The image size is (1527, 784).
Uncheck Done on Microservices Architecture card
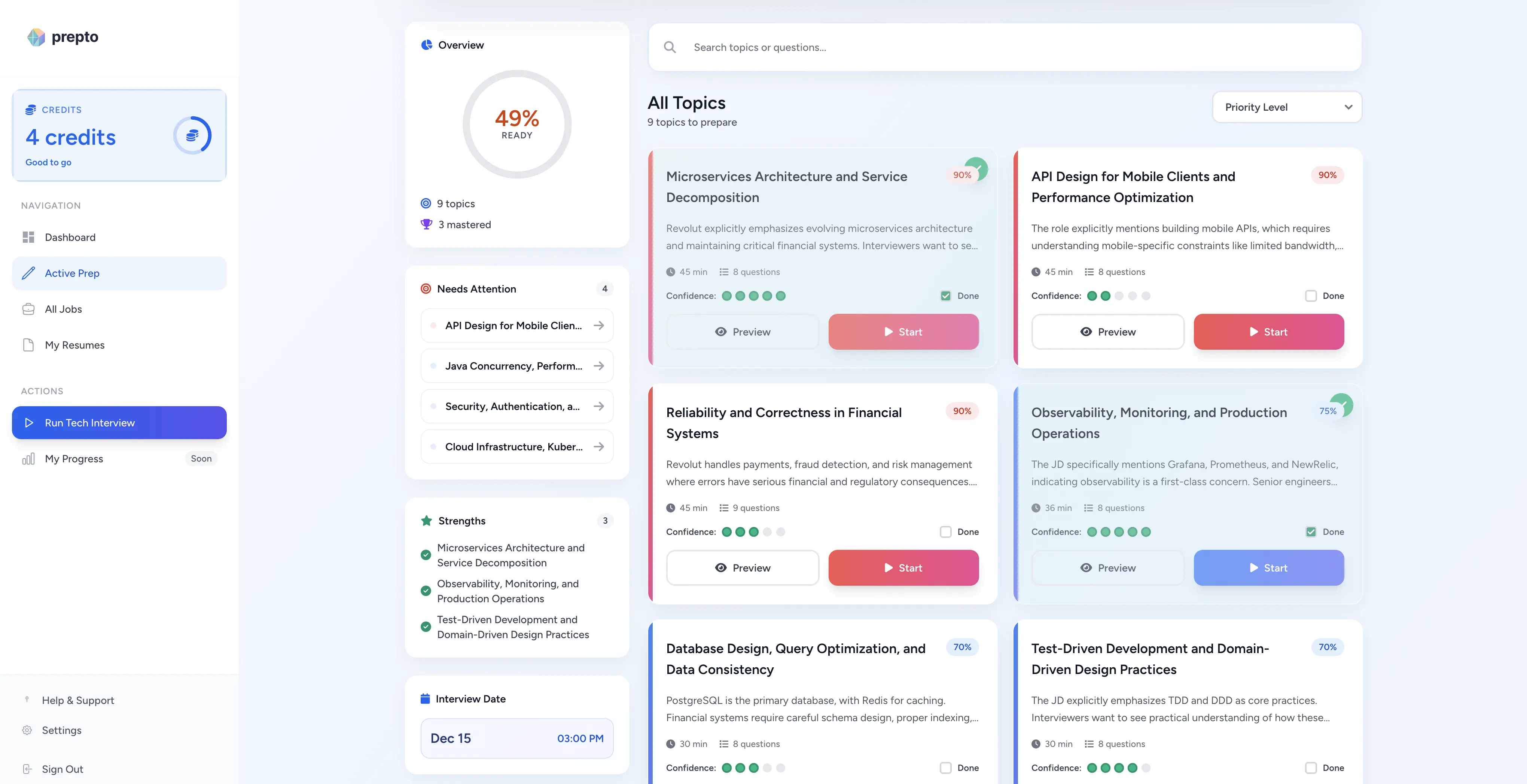pyautogui.click(x=945, y=295)
